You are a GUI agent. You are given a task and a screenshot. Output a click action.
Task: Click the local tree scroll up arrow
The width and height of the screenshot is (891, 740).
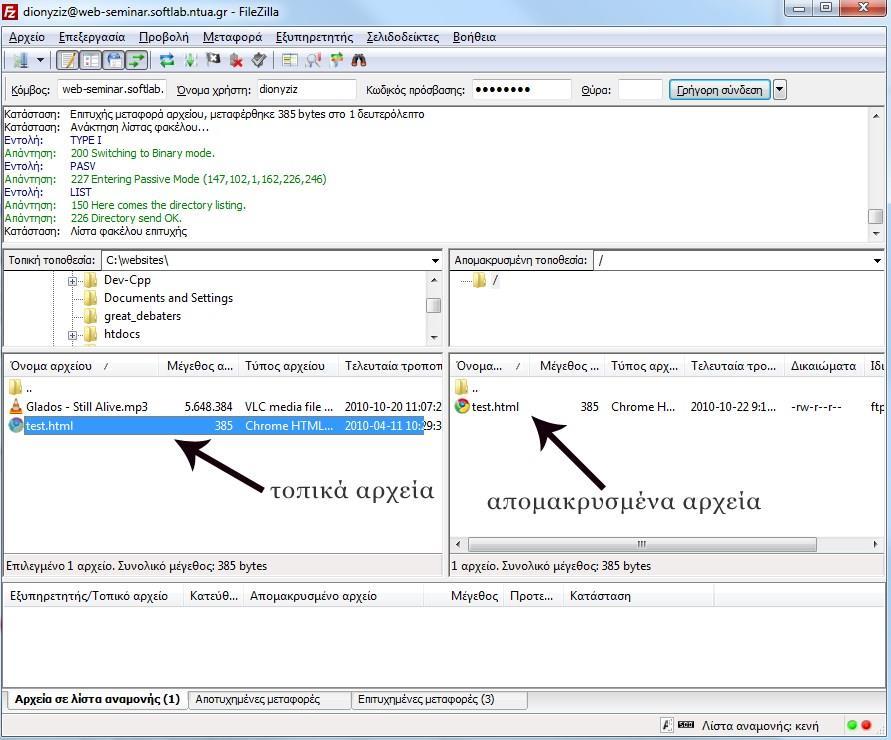click(434, 279)
